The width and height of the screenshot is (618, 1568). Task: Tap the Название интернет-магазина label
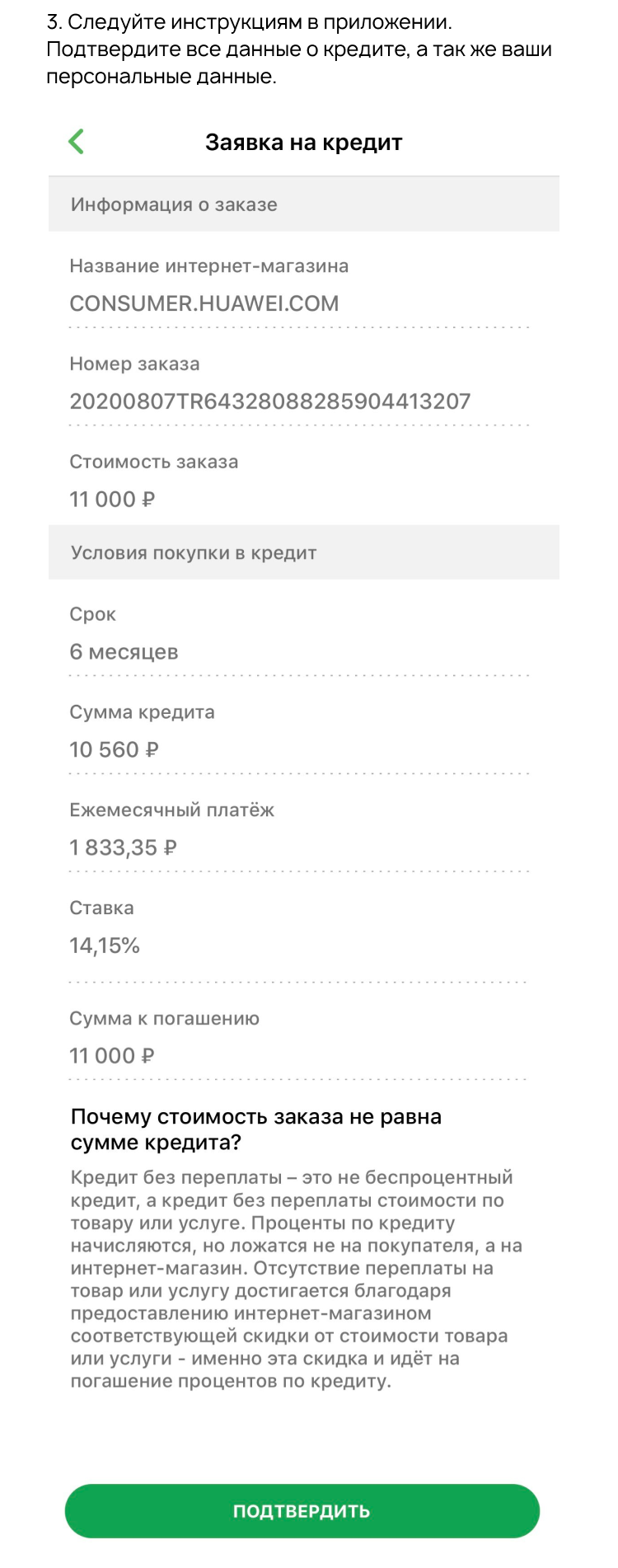(x=208, y=266)
